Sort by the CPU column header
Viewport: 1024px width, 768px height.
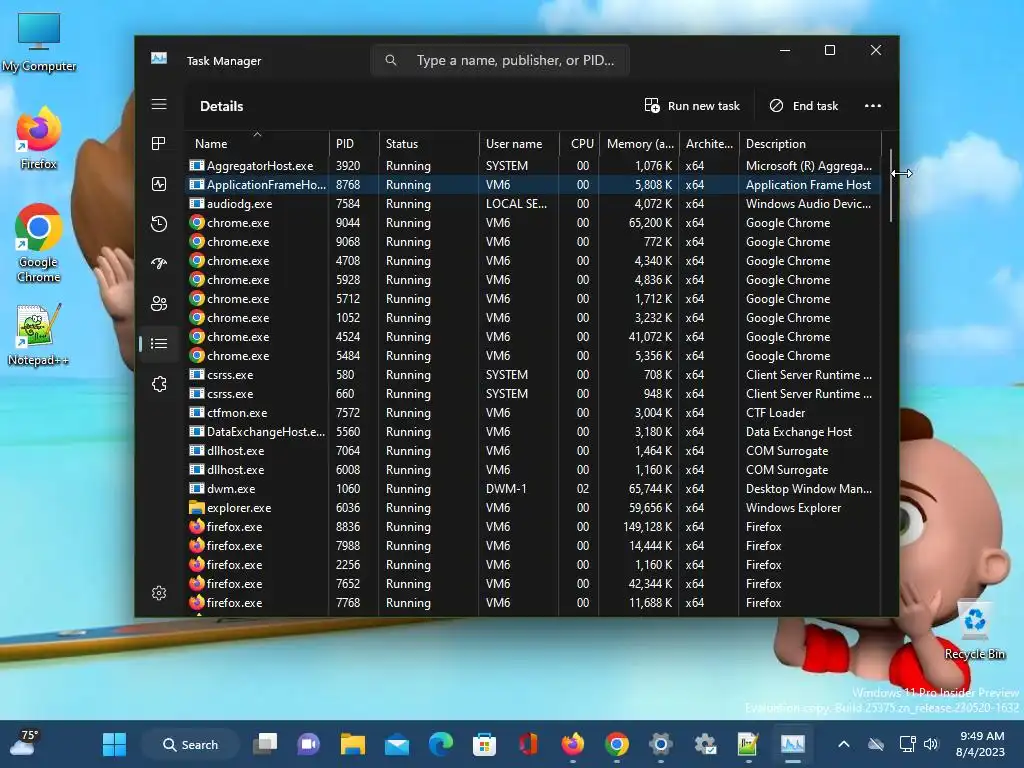click(x=579, y=144)
